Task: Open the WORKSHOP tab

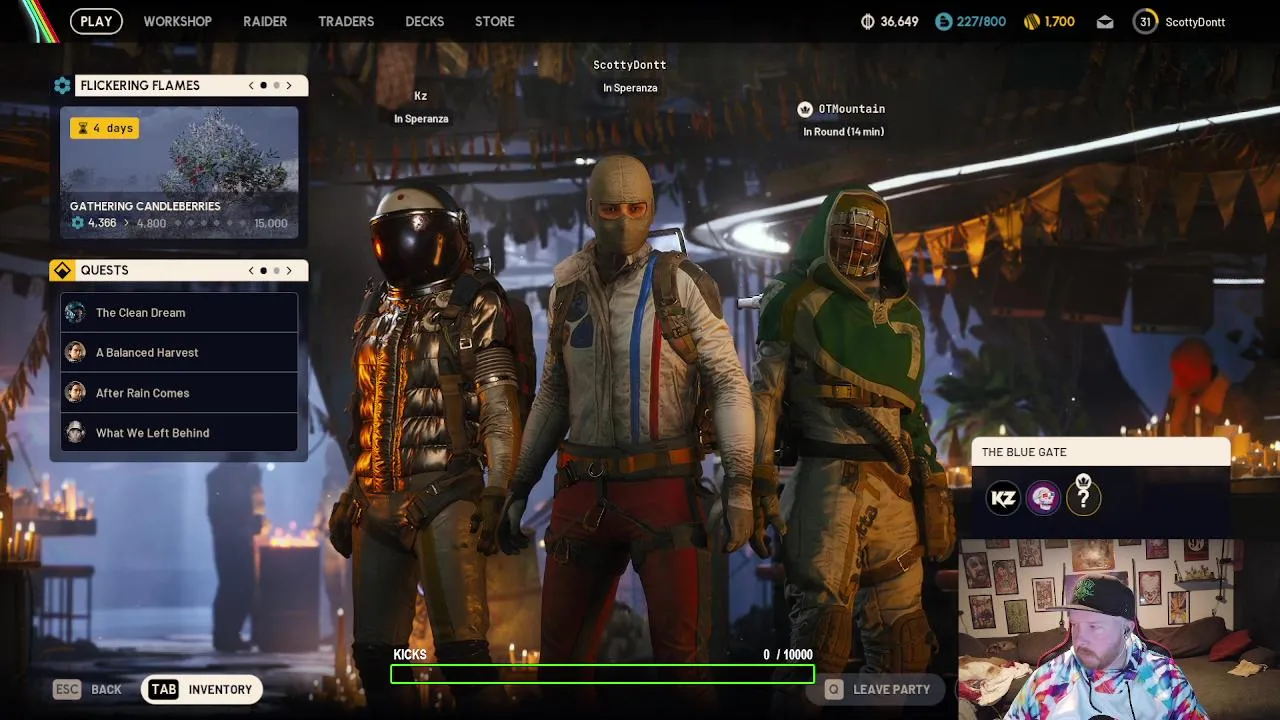Action: [x=177, y=21]
